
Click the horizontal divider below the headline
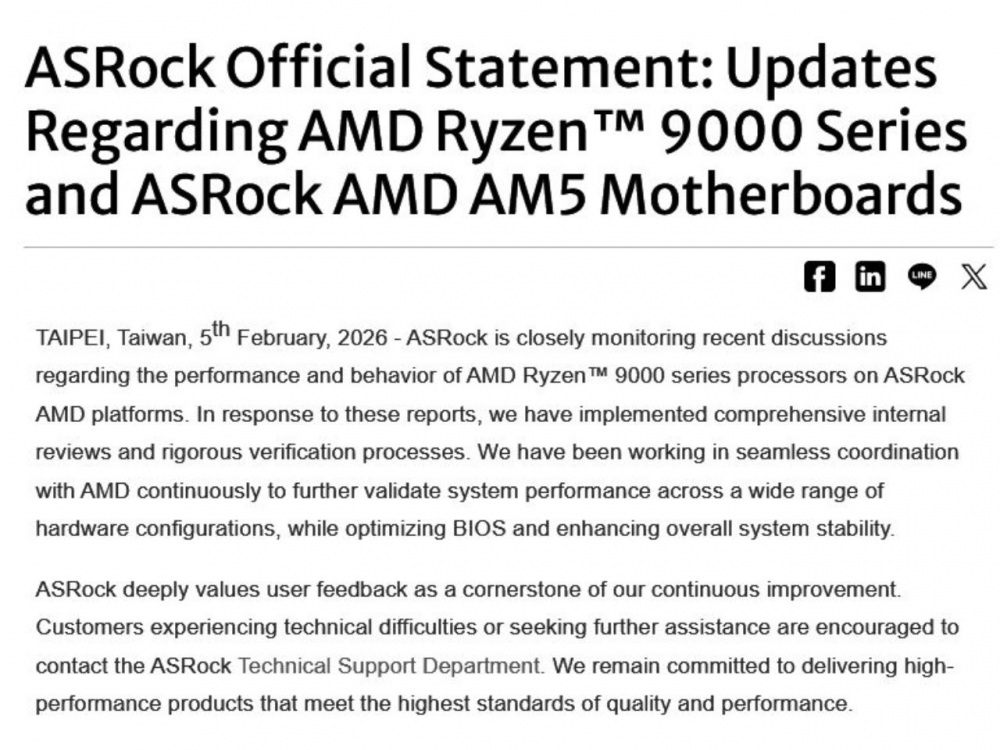point(500,247)
